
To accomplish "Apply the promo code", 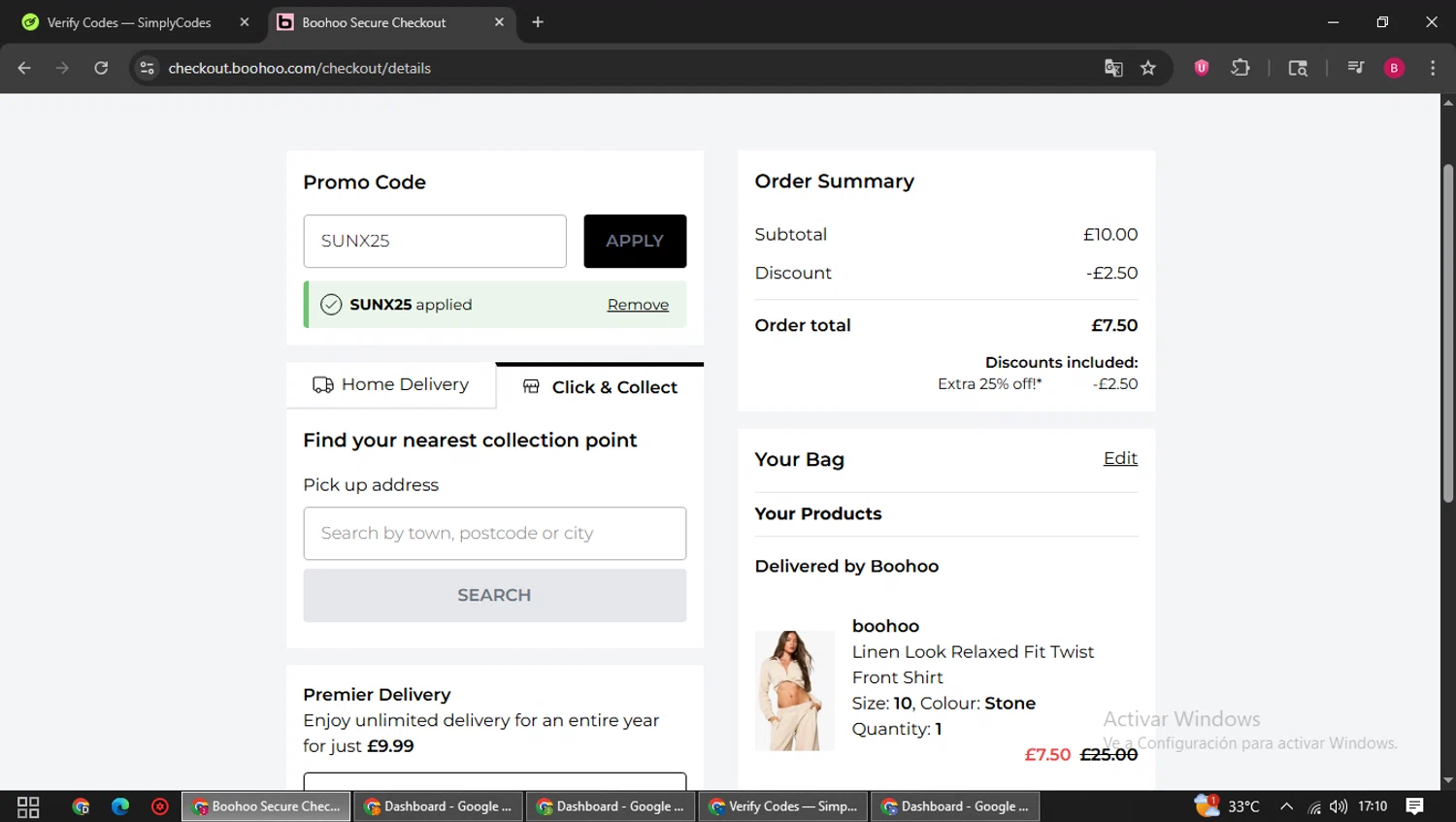I will tap(635, 241).
